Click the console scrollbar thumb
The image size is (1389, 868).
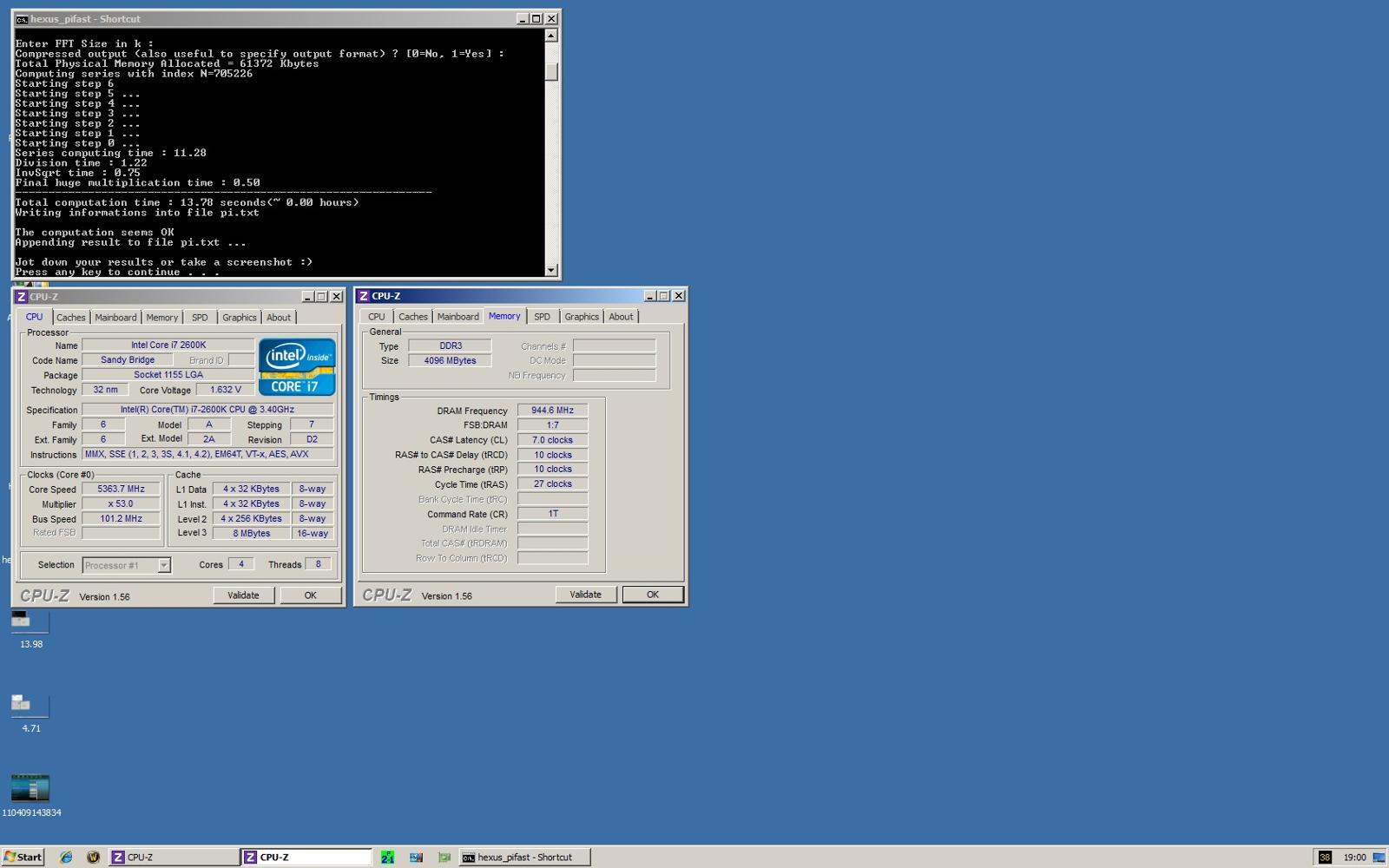[551, 71]
